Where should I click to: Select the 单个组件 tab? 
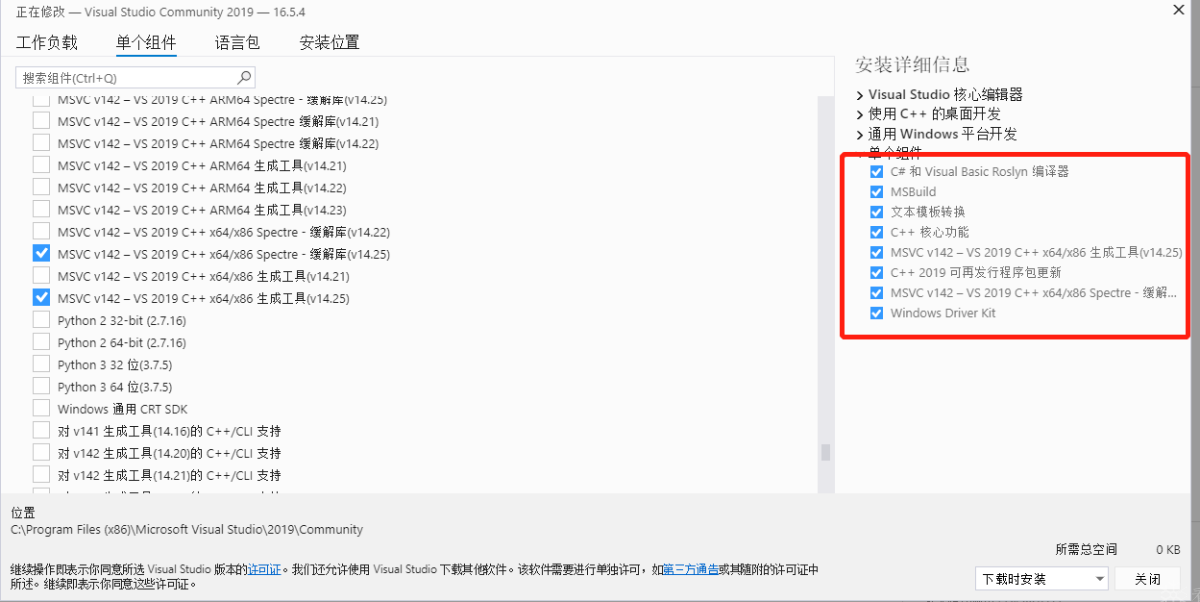(x=146, y=42)
